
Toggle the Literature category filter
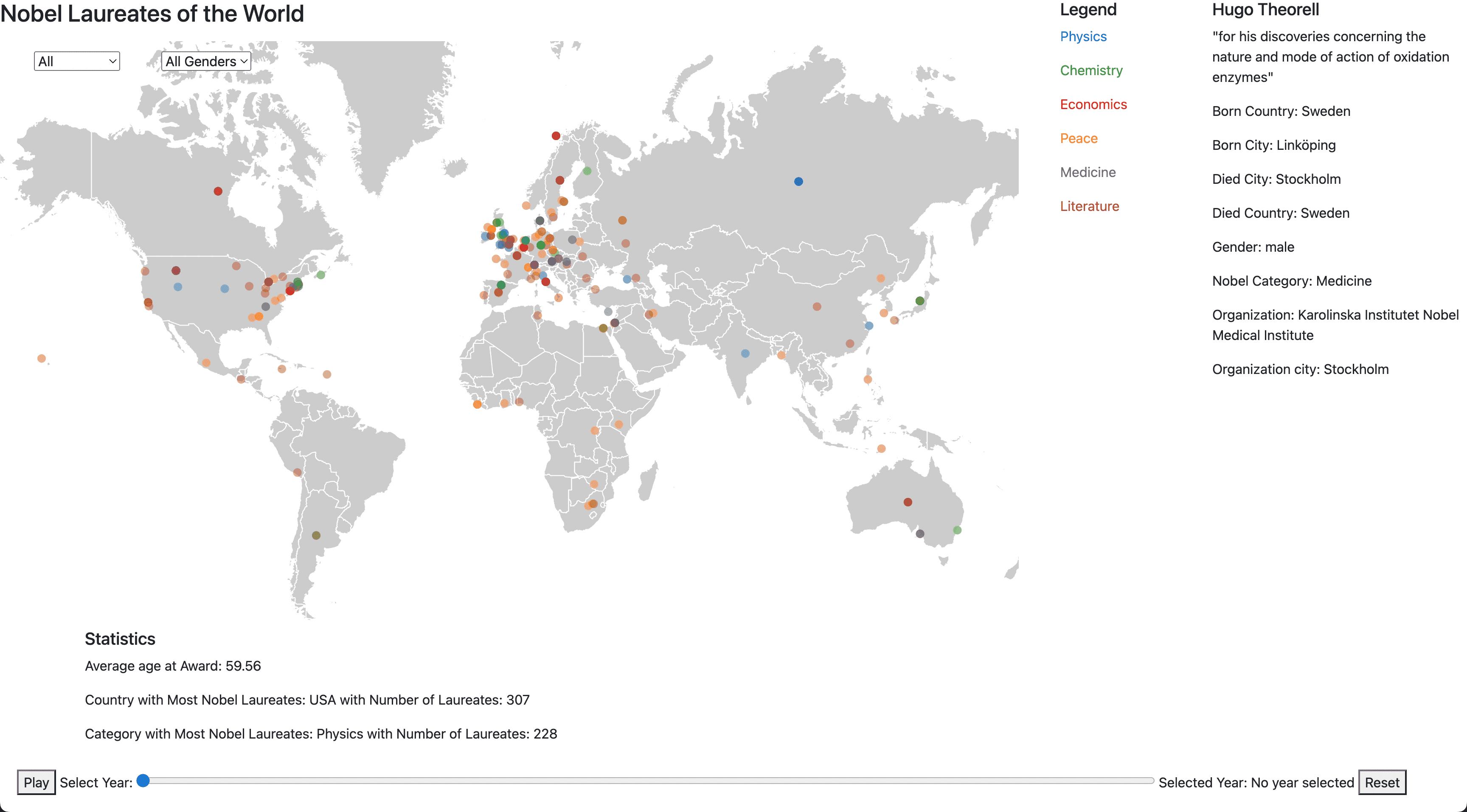click(x=1090, y=206)
